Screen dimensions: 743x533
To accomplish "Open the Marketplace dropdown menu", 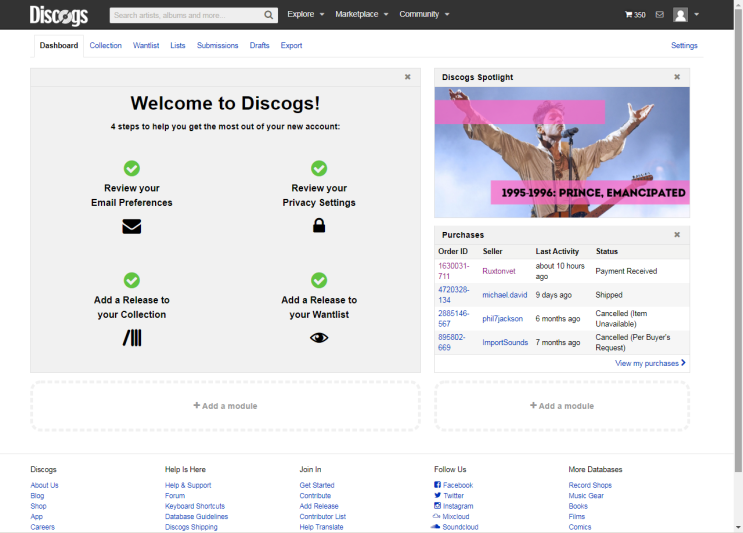I will (x=362, y=15).
